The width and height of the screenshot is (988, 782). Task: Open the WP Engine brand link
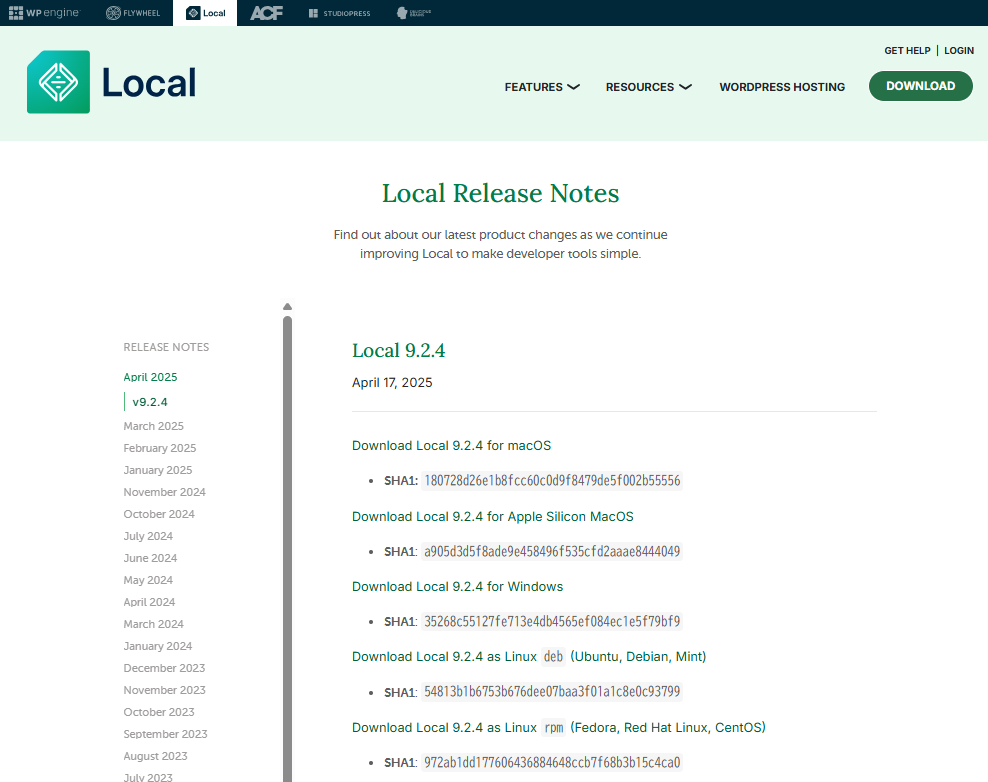[x=45, y=13]
